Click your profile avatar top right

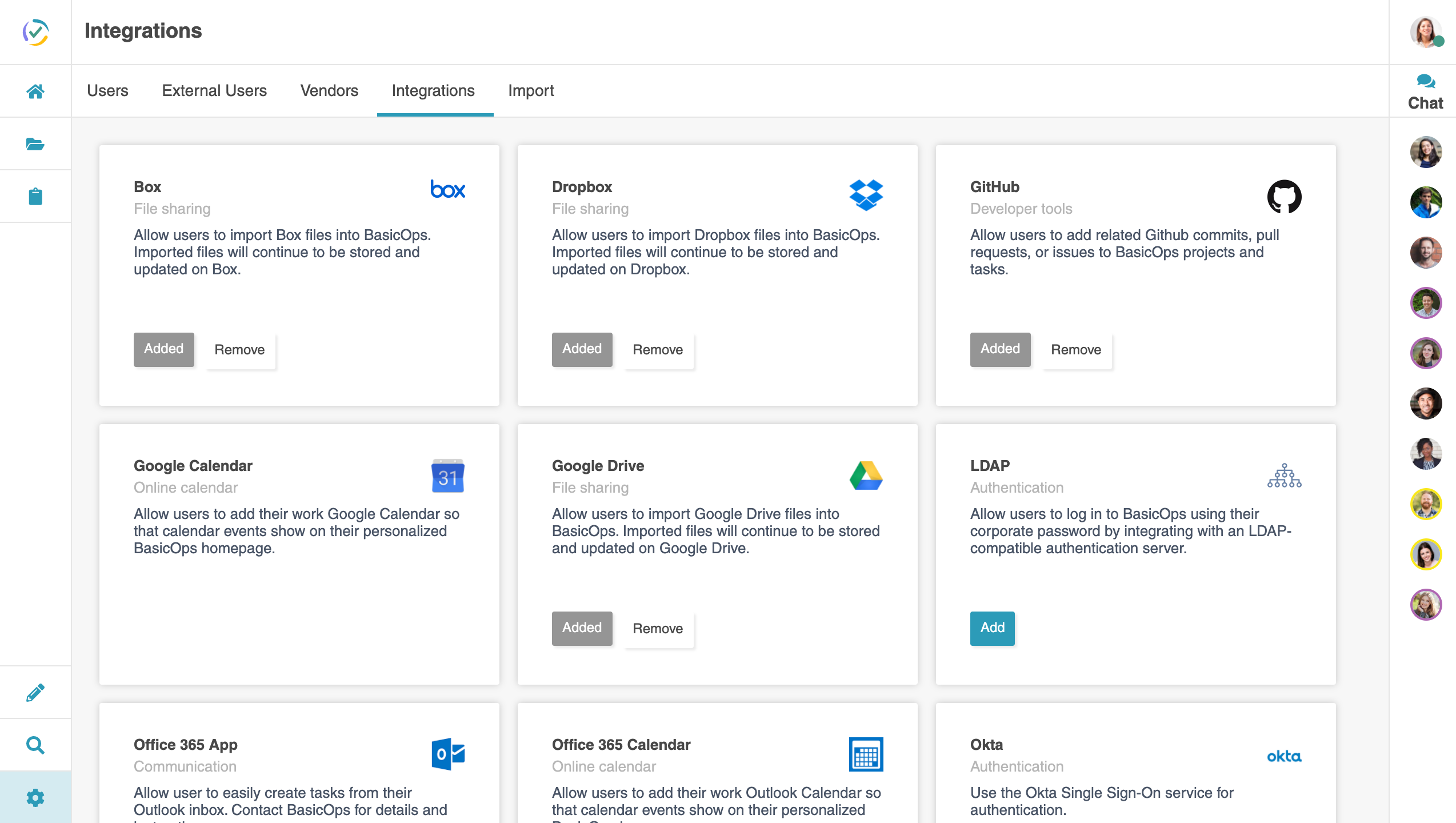click(1425, 32)
